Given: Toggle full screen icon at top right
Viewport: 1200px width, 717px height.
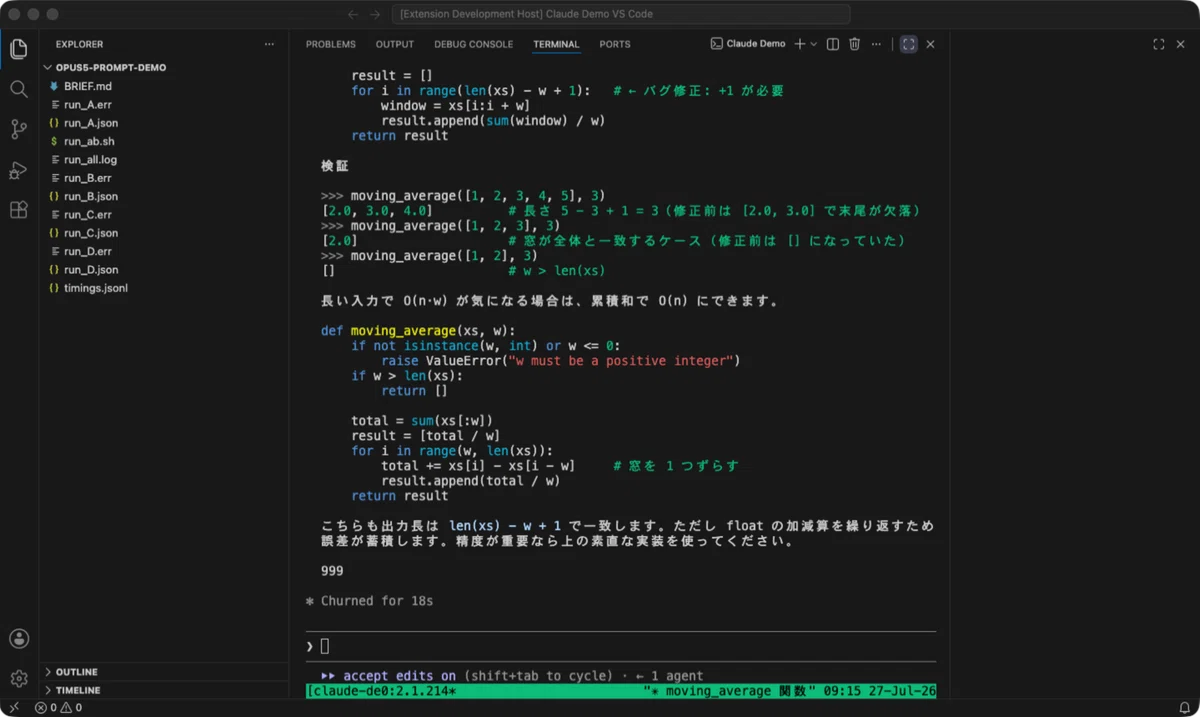Looking at the screenshot, I should click(1158, 44).
